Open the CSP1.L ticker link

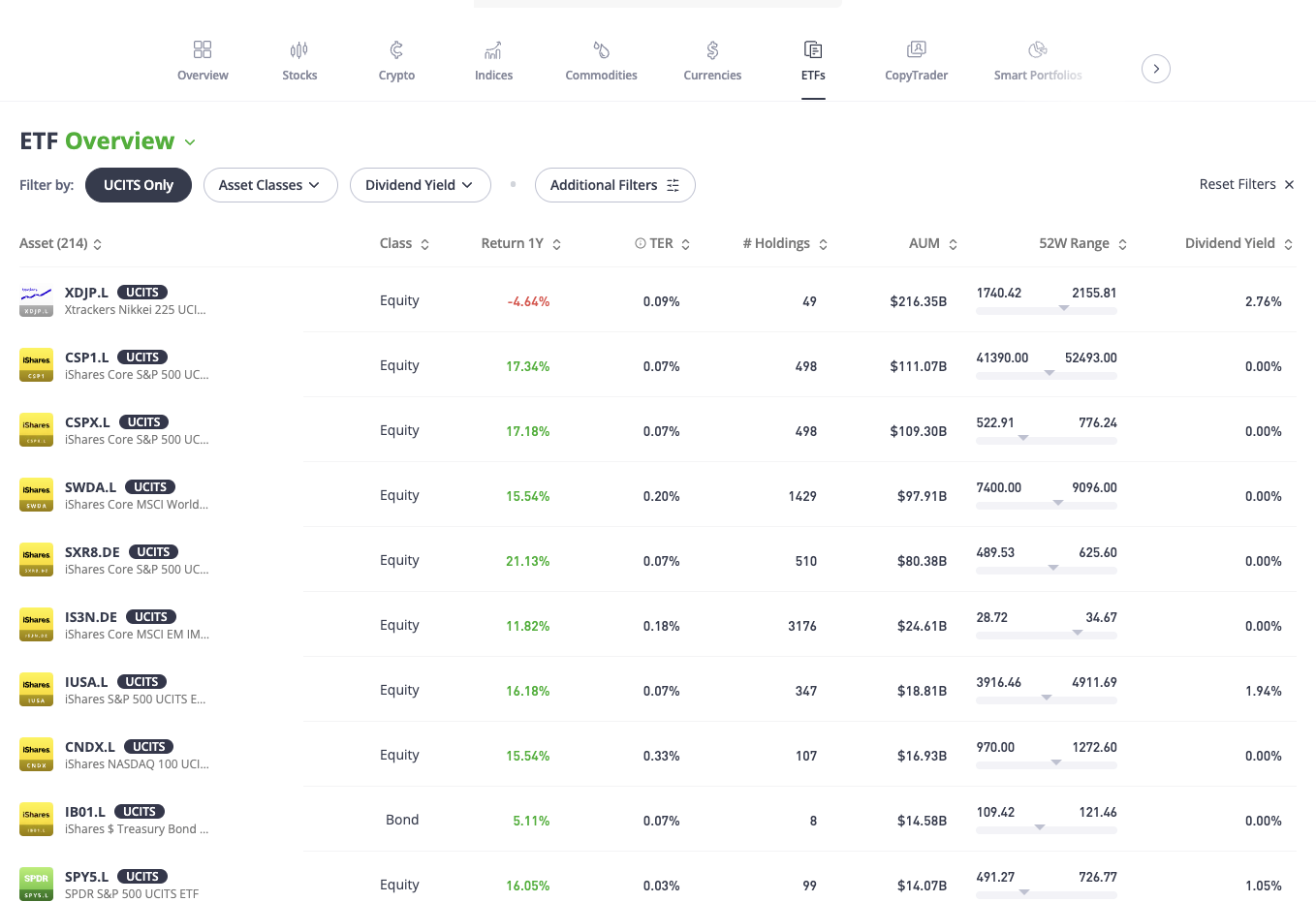coord(87,358)
